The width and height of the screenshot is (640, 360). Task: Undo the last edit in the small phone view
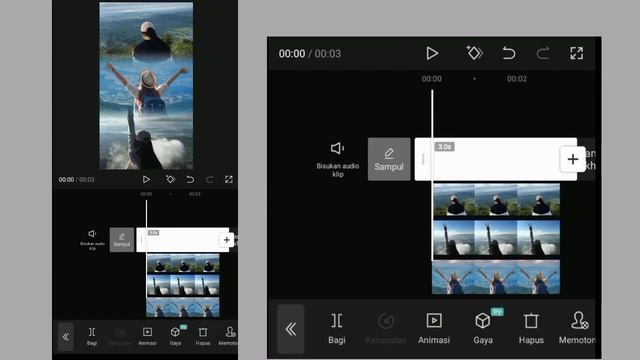click(190, 179)
